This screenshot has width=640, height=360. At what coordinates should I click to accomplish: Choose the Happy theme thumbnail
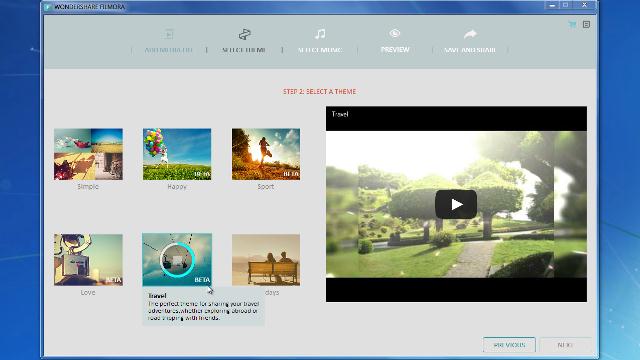pyautogui.click(x=177, y=154)
